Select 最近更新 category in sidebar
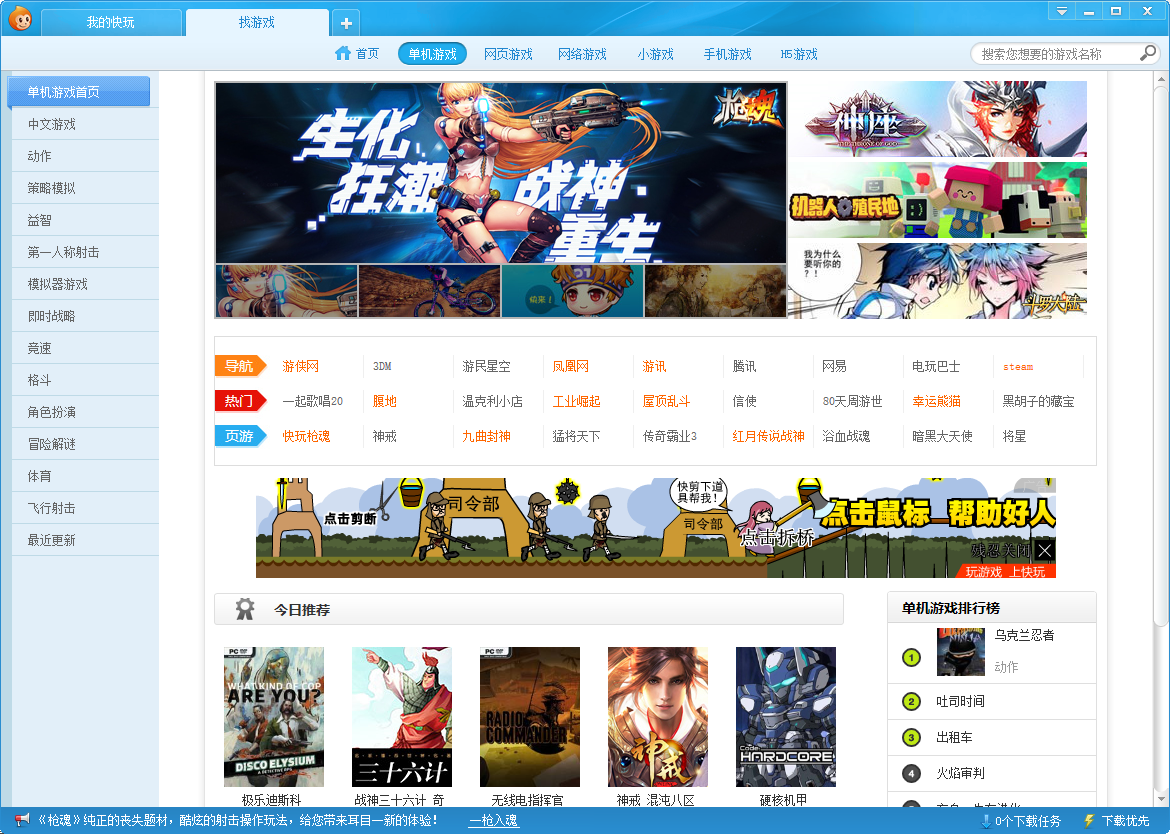The width and height of the screenshot is (1170, 834). 85,540
